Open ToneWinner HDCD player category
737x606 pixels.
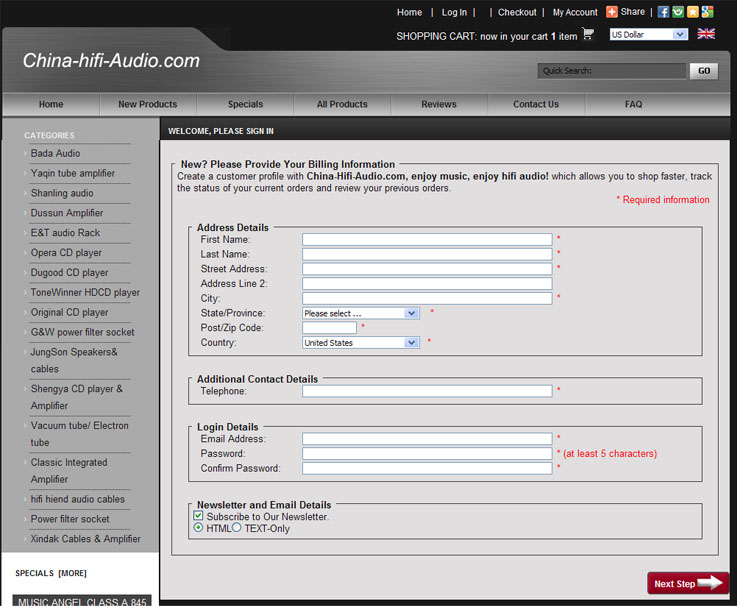pos(86,292)
